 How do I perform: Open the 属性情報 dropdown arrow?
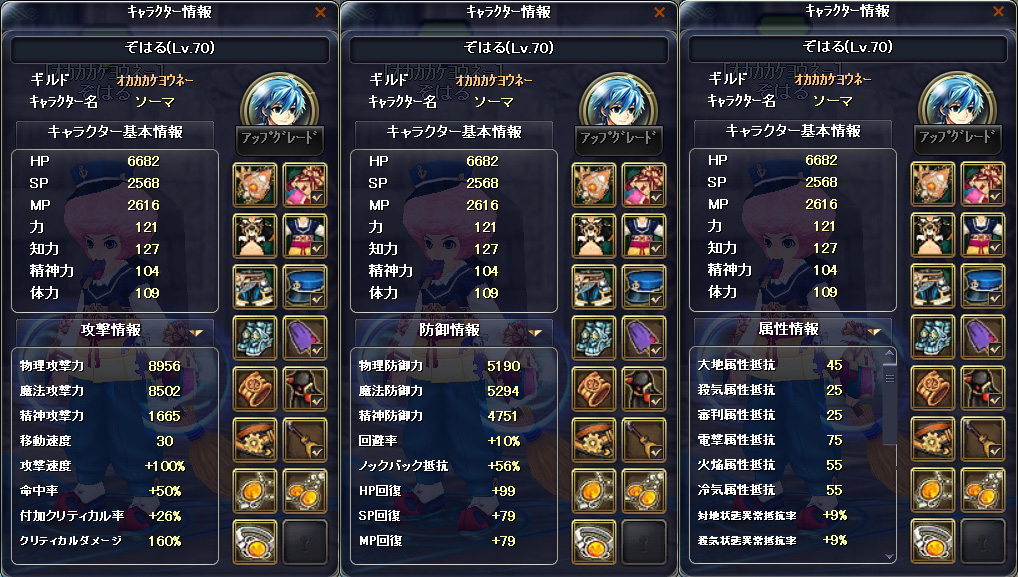point(874,332)
